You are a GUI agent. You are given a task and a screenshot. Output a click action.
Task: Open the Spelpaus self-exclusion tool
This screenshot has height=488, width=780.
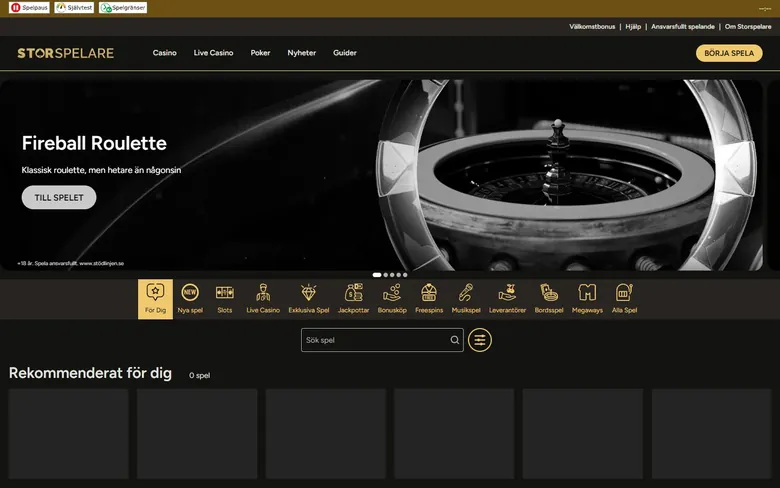[x=29, y=7]
